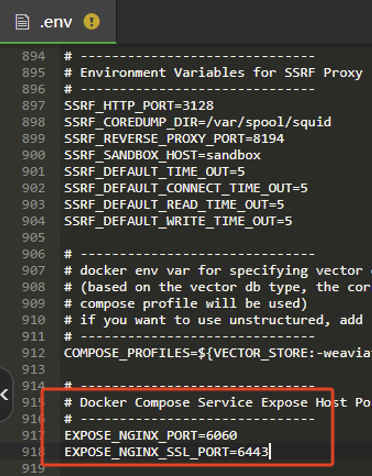
Task: Expand the collapsed side panel arrow
Action: [x=5, y=395]
